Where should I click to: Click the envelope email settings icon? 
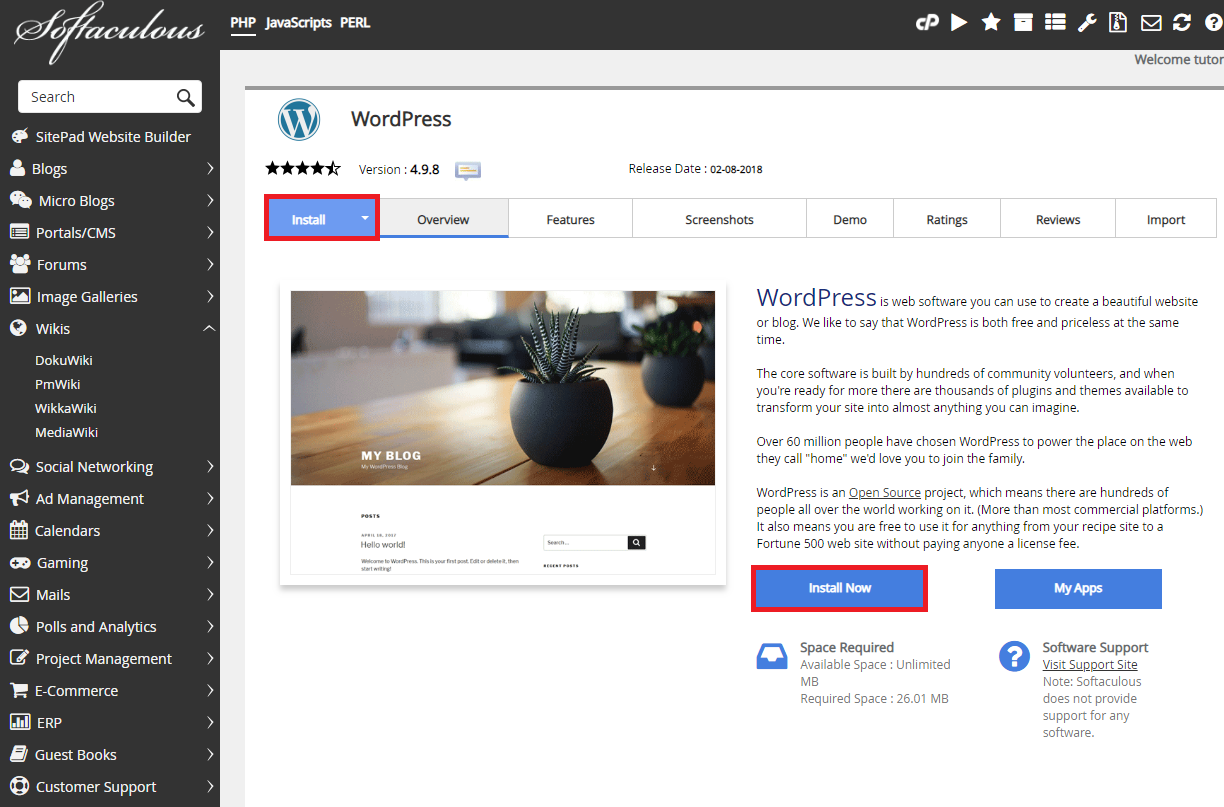[x=1151, y=22]
